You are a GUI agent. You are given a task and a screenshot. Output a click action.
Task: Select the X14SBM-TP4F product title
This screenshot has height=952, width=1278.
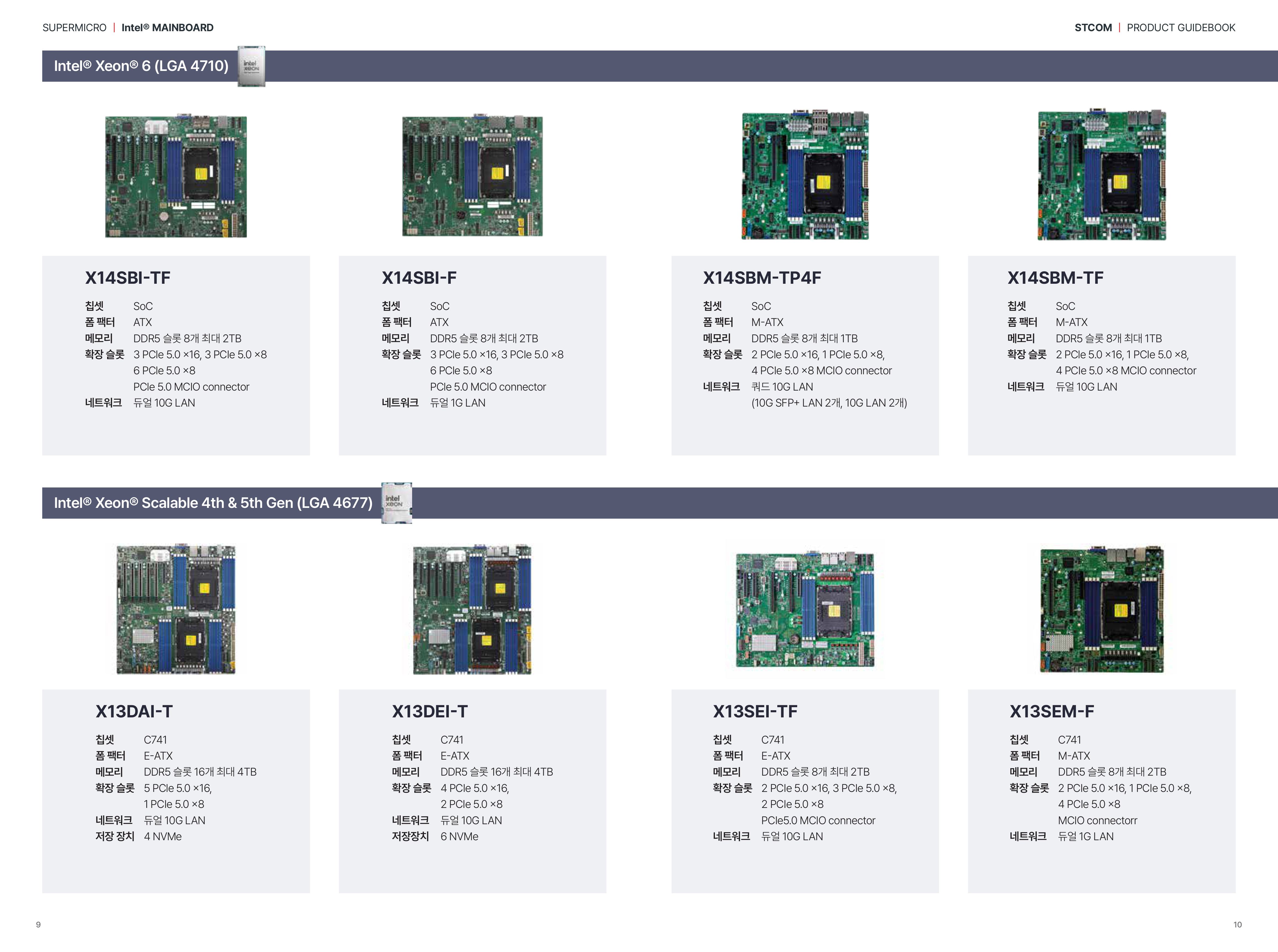(762, 278)
